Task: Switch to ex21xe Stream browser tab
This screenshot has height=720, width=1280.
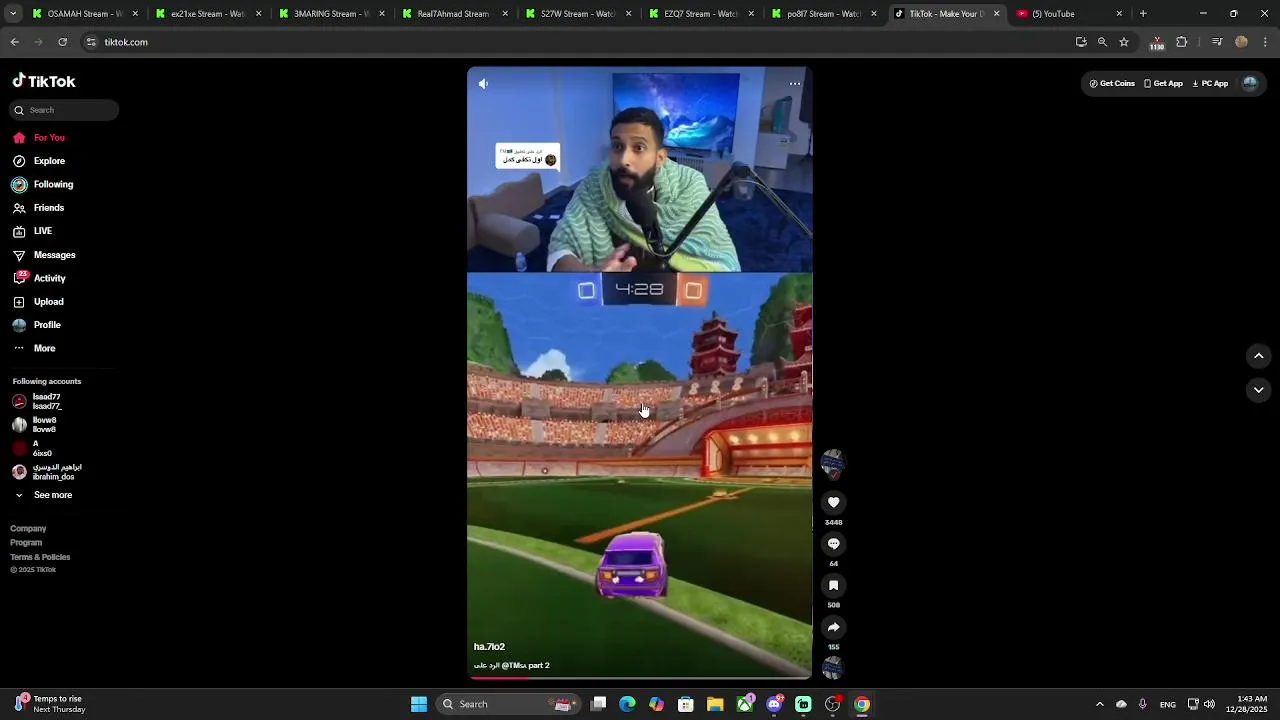Action: 209,14
